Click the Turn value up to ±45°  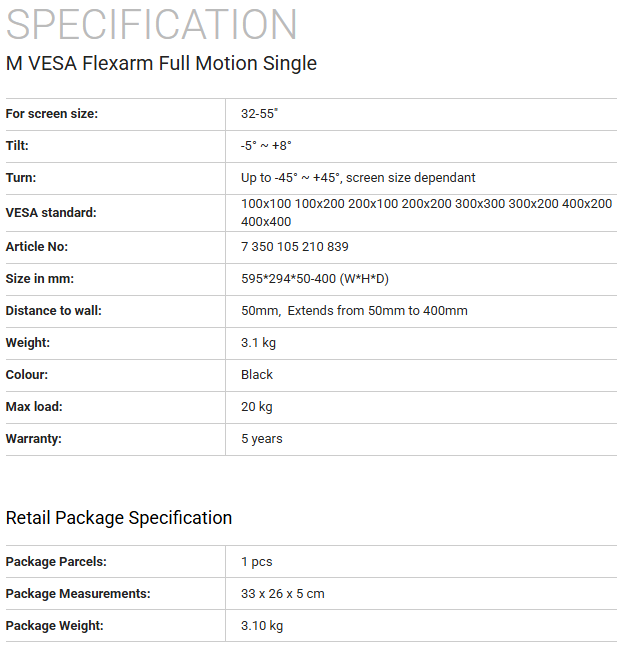coord(358,178)
